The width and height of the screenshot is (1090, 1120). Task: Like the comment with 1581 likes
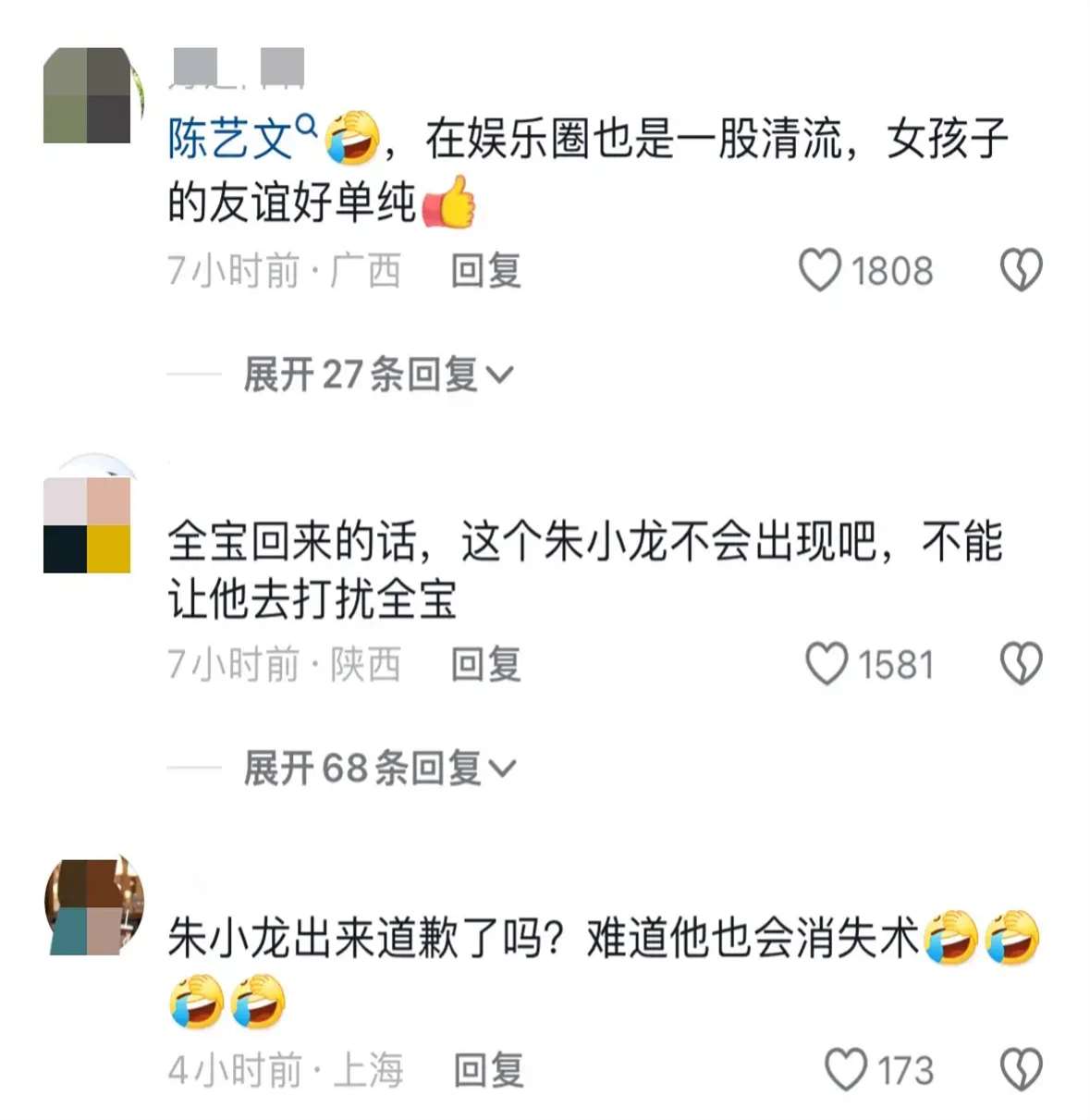[x=826, y=664]
